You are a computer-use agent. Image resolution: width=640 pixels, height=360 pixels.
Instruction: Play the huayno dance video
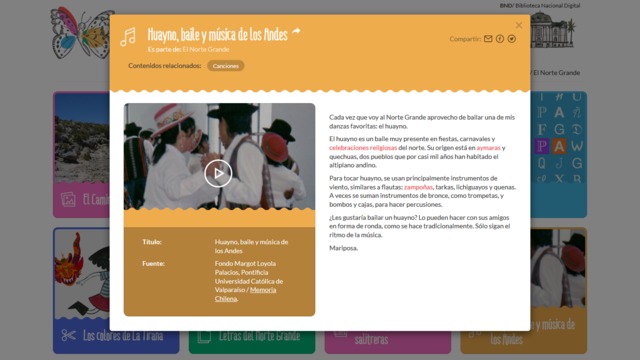tap(218, 173)
